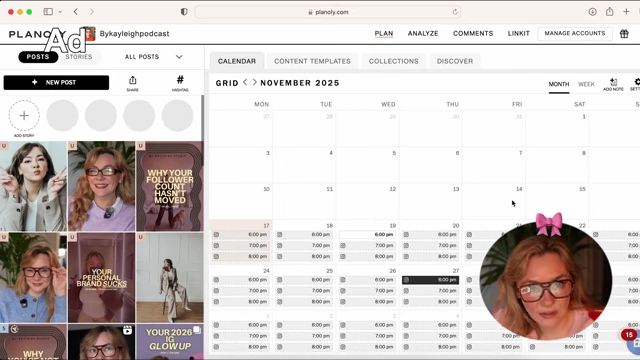The height and width of the screenshot is (360, 640).
Task: Click the Add Story plus circle
Action: point(24,116)
